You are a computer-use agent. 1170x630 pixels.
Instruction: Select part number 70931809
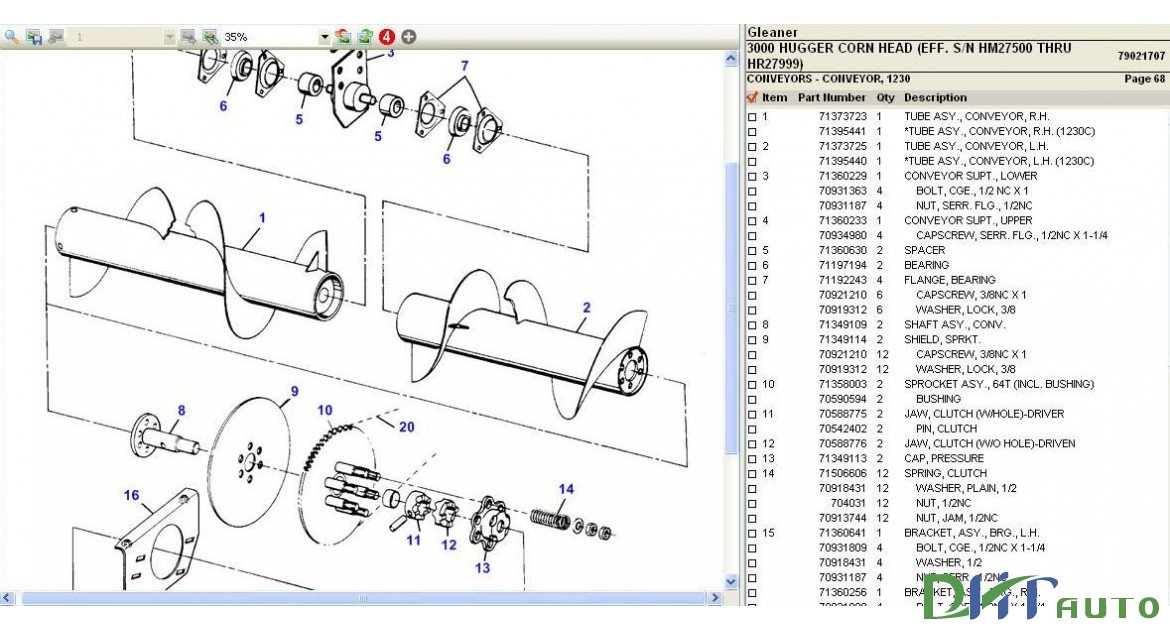(842, 548)
